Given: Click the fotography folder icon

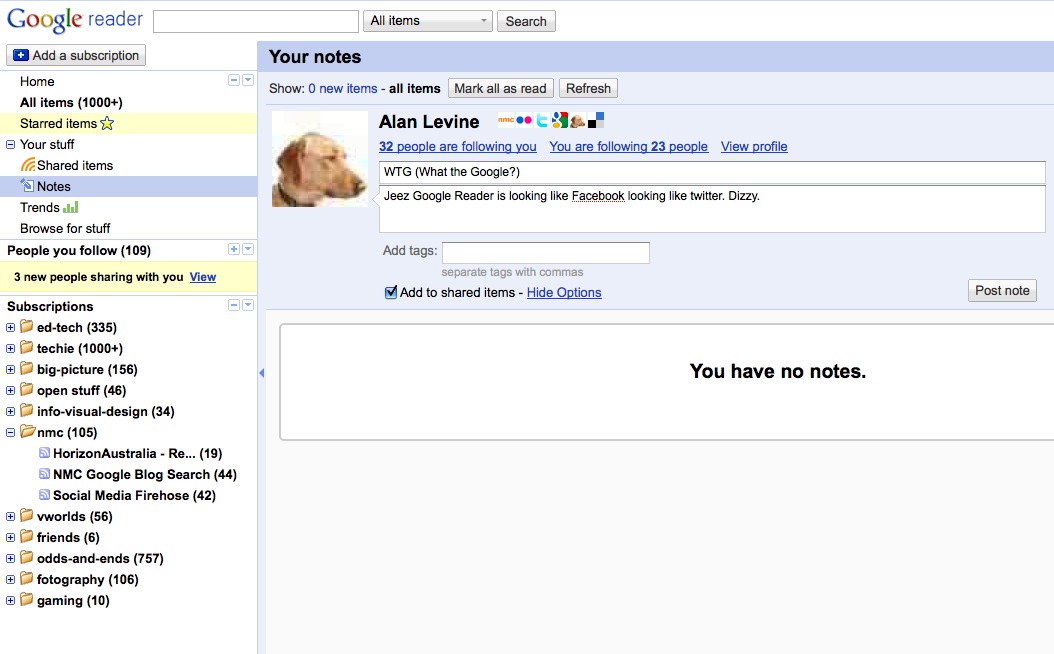Looking at the screenshot, I should tap(27, 579).
